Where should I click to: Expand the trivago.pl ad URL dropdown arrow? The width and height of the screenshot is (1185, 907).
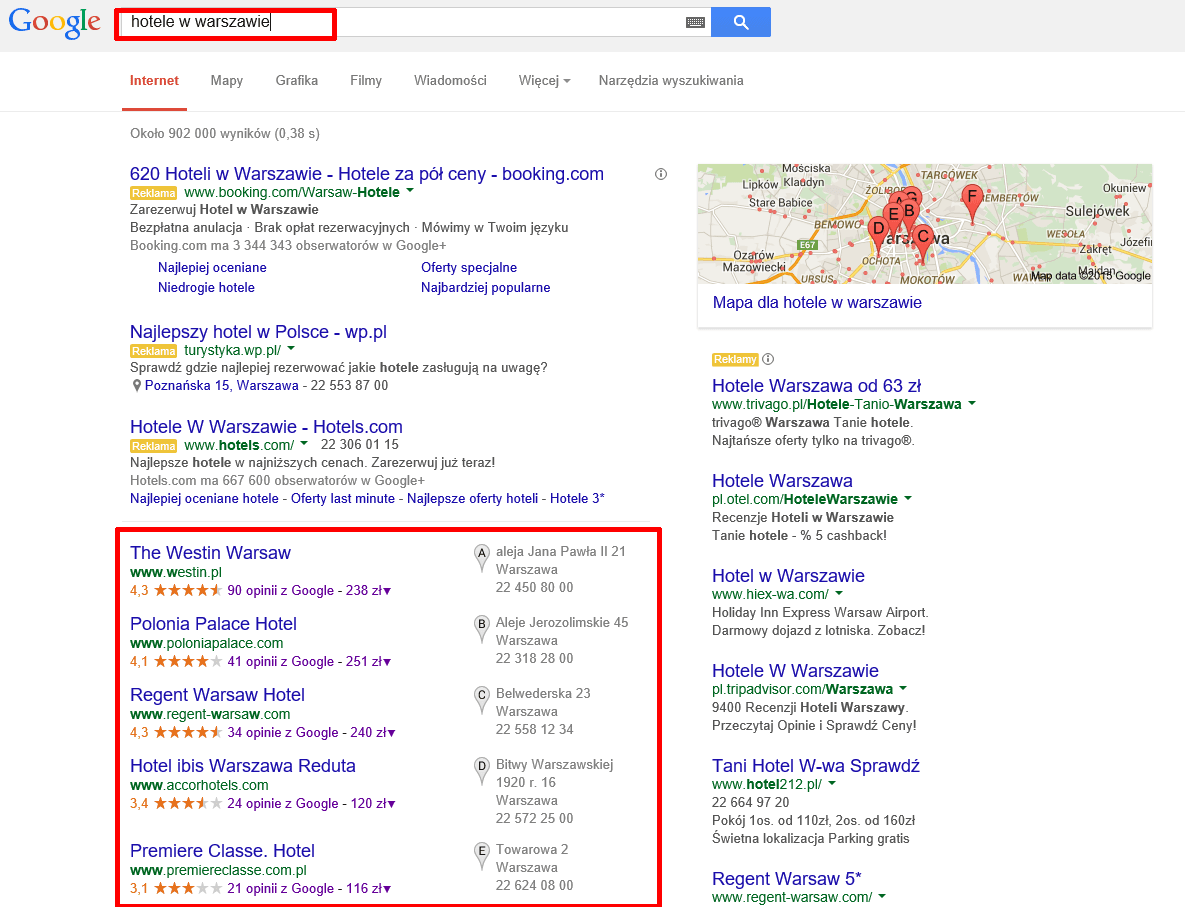click(x=972, y=403)
